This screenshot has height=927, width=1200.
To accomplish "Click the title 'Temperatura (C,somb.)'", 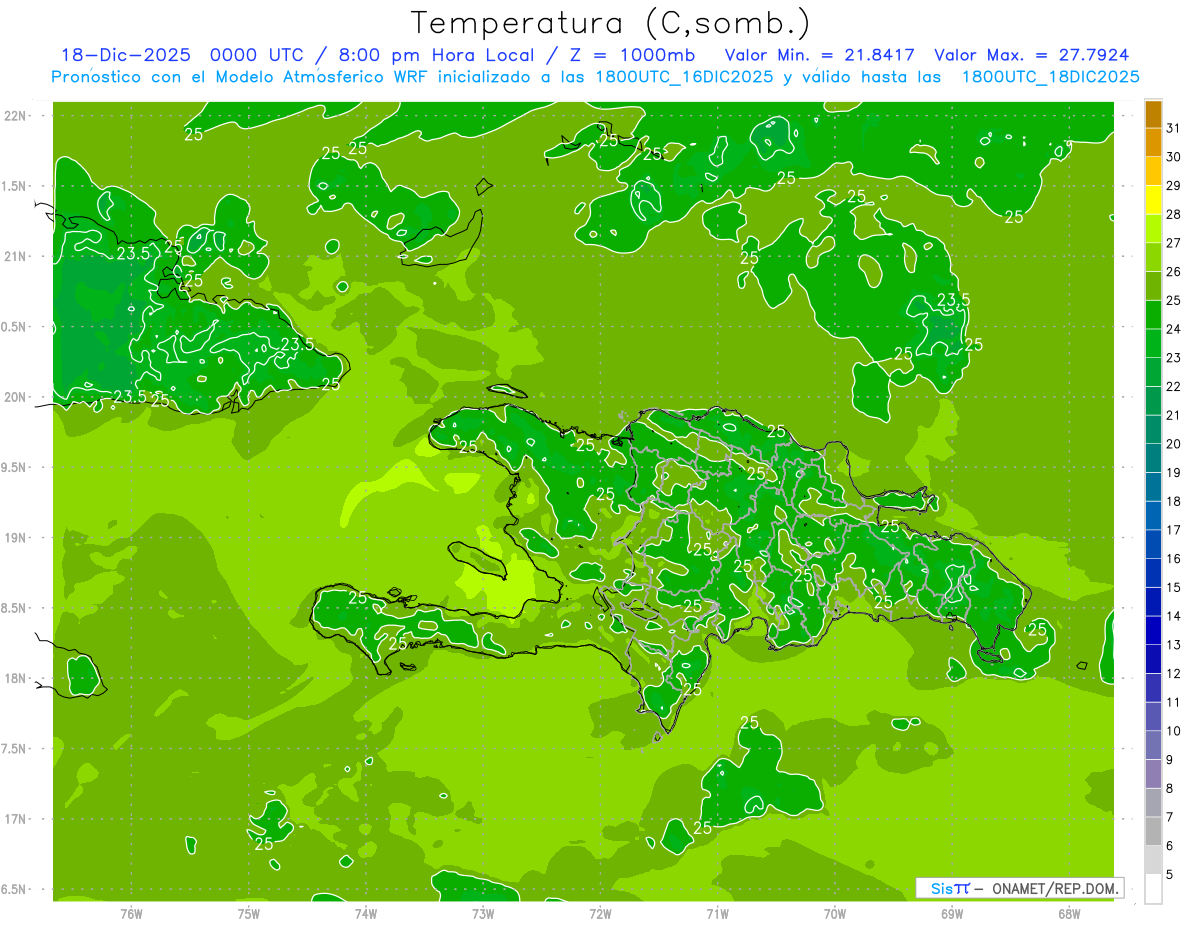I will [611, 23].
